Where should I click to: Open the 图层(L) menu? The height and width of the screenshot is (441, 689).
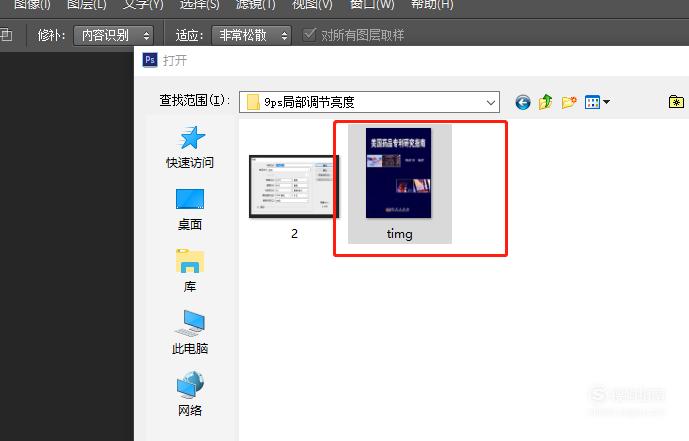87,4
